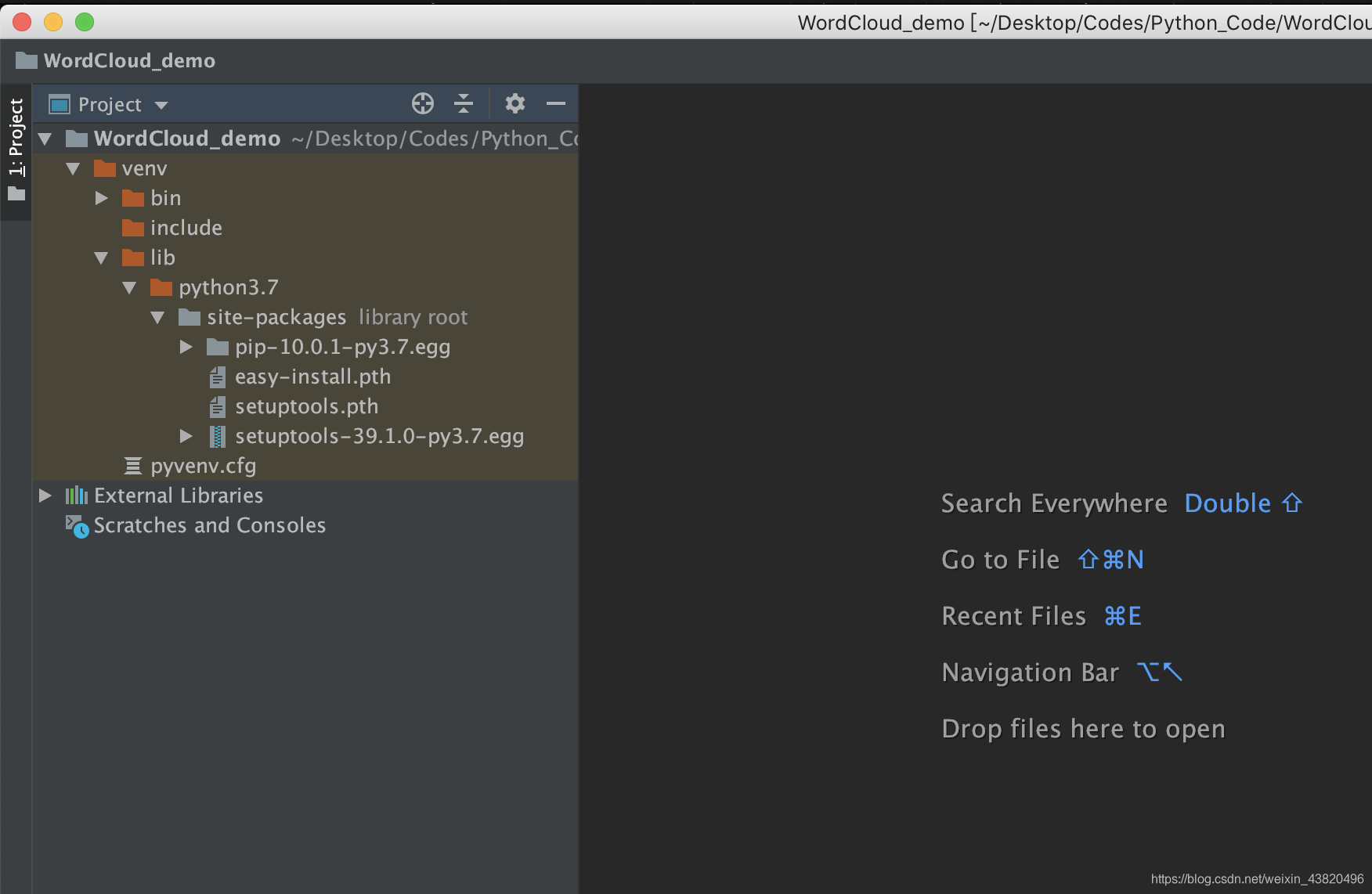Image resolution: width=1372 pixels, height=894 pixels.
Task: Expand the bin folder arrow
Action: coord(102,198)
